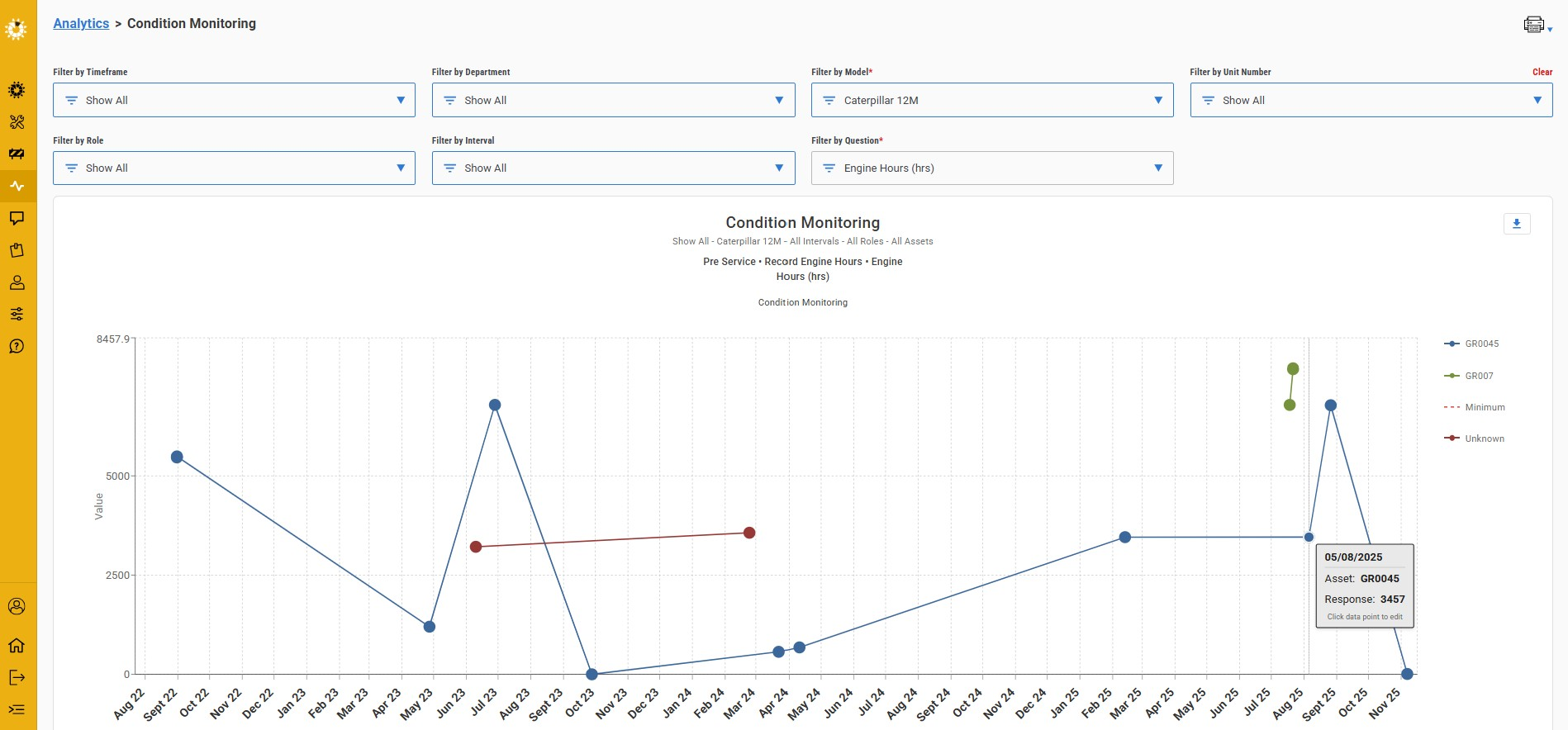
Task: Click the Analytics breadcrumb link
Action: (81, 23)
